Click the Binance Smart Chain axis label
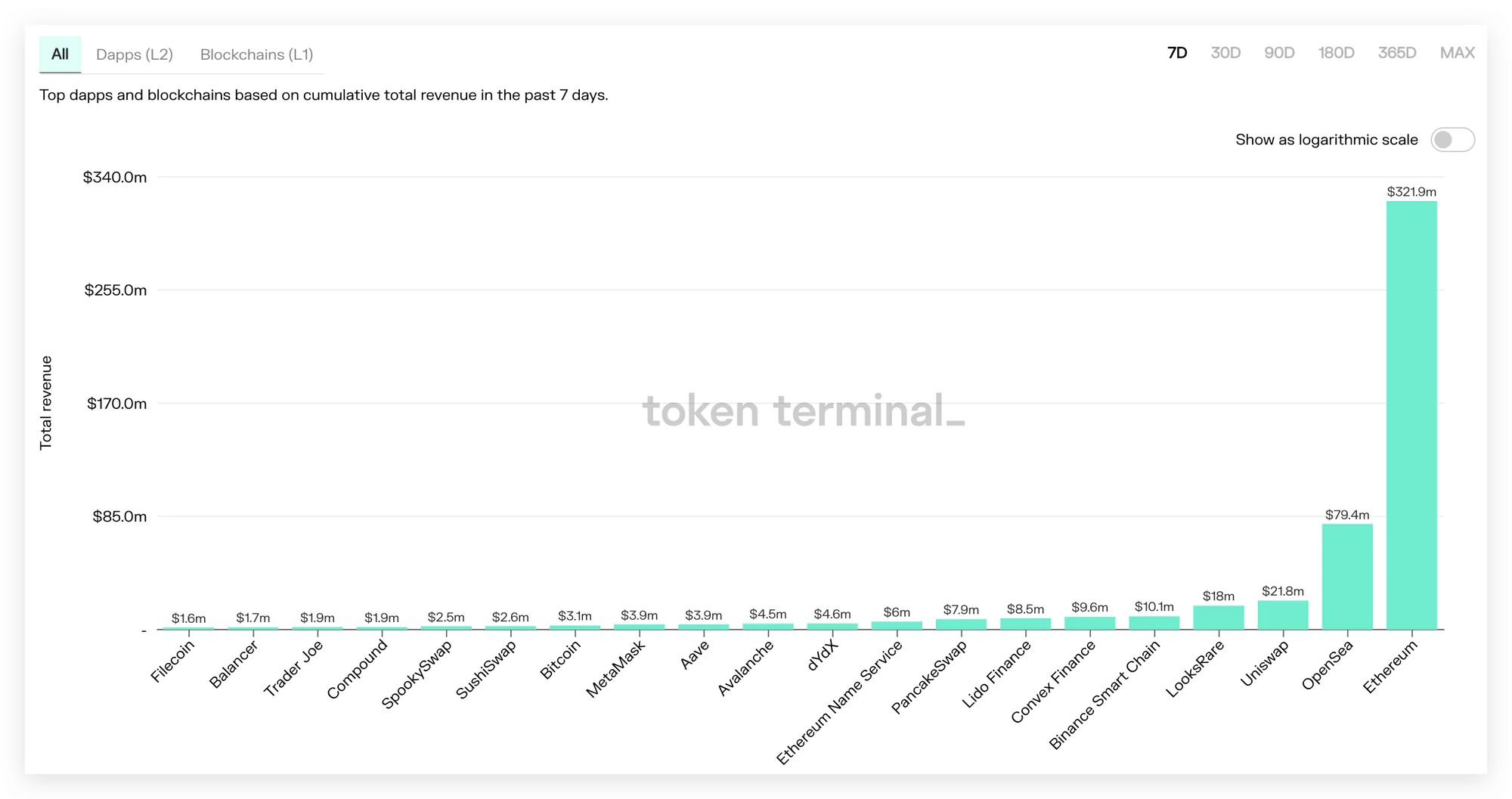1512x799 pixels. pos(1105,695)
